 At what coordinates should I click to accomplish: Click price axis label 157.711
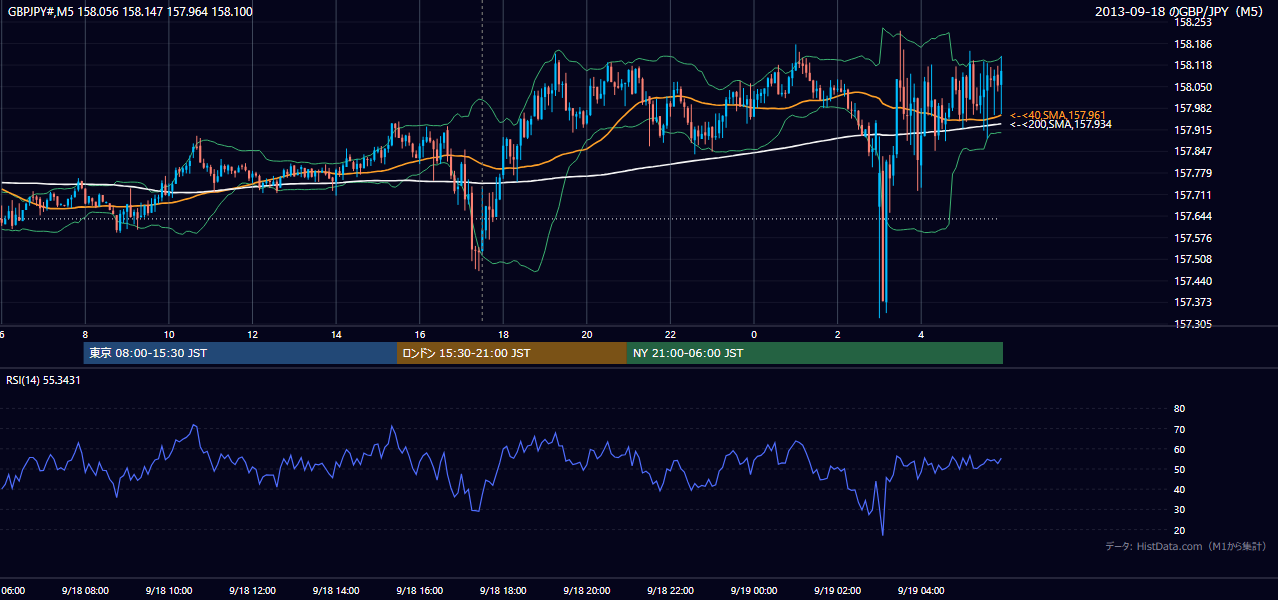click(x=1193, y=195)
